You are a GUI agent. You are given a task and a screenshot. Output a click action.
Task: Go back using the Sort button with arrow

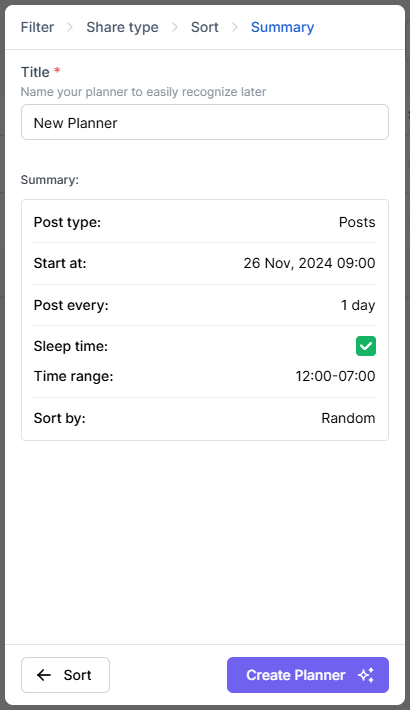(65, 675)
